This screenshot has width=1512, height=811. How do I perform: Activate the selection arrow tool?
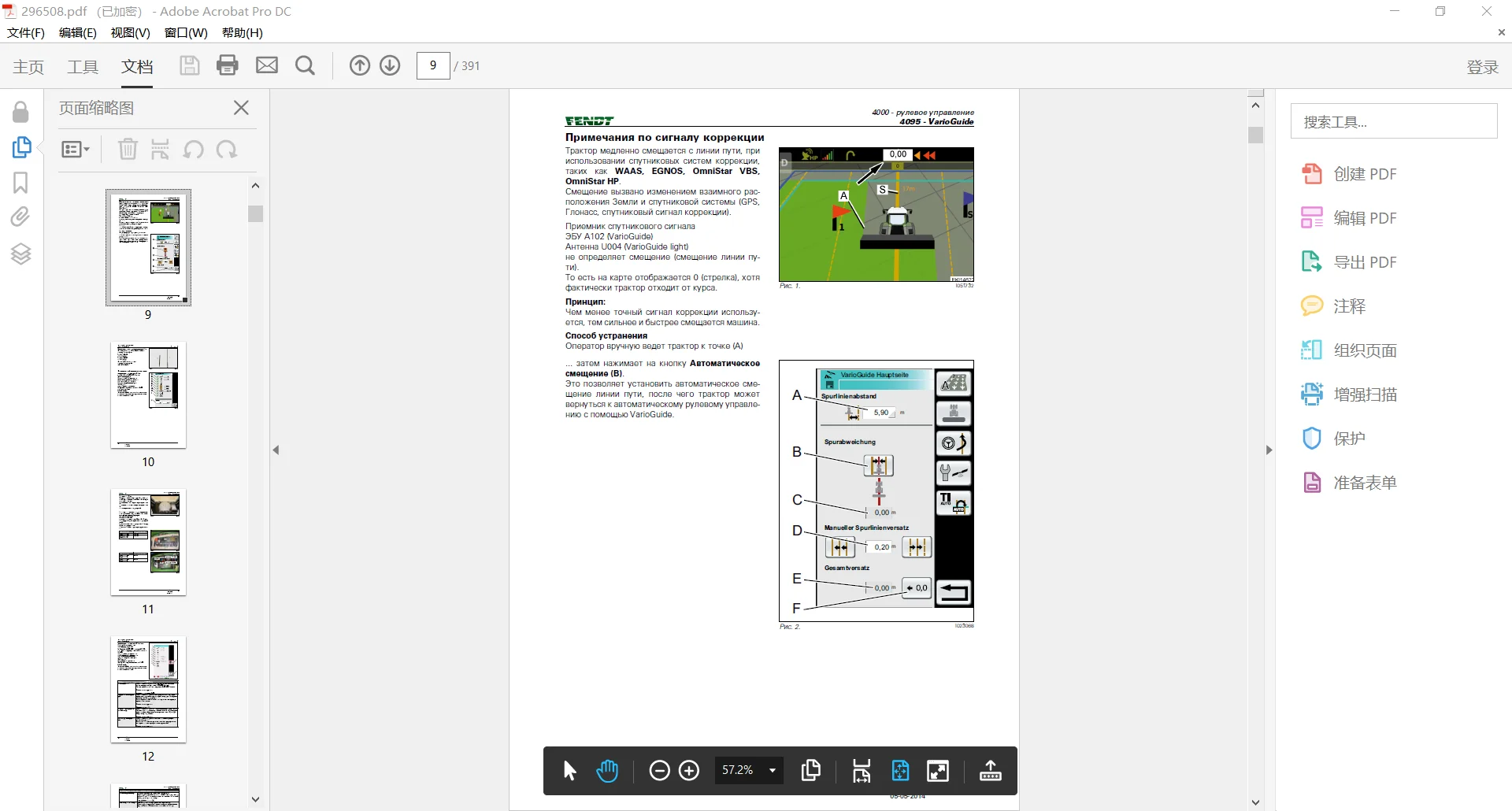coord(570,771)
